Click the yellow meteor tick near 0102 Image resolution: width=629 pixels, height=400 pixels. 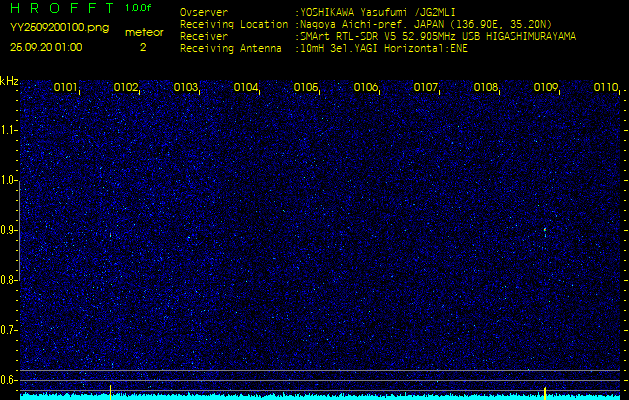coord(109,387)
